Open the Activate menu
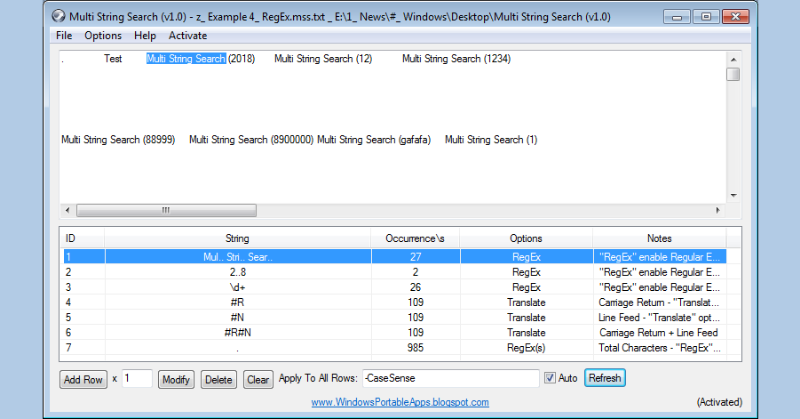The width and height of the screenshot is (800, 419). 188,36
